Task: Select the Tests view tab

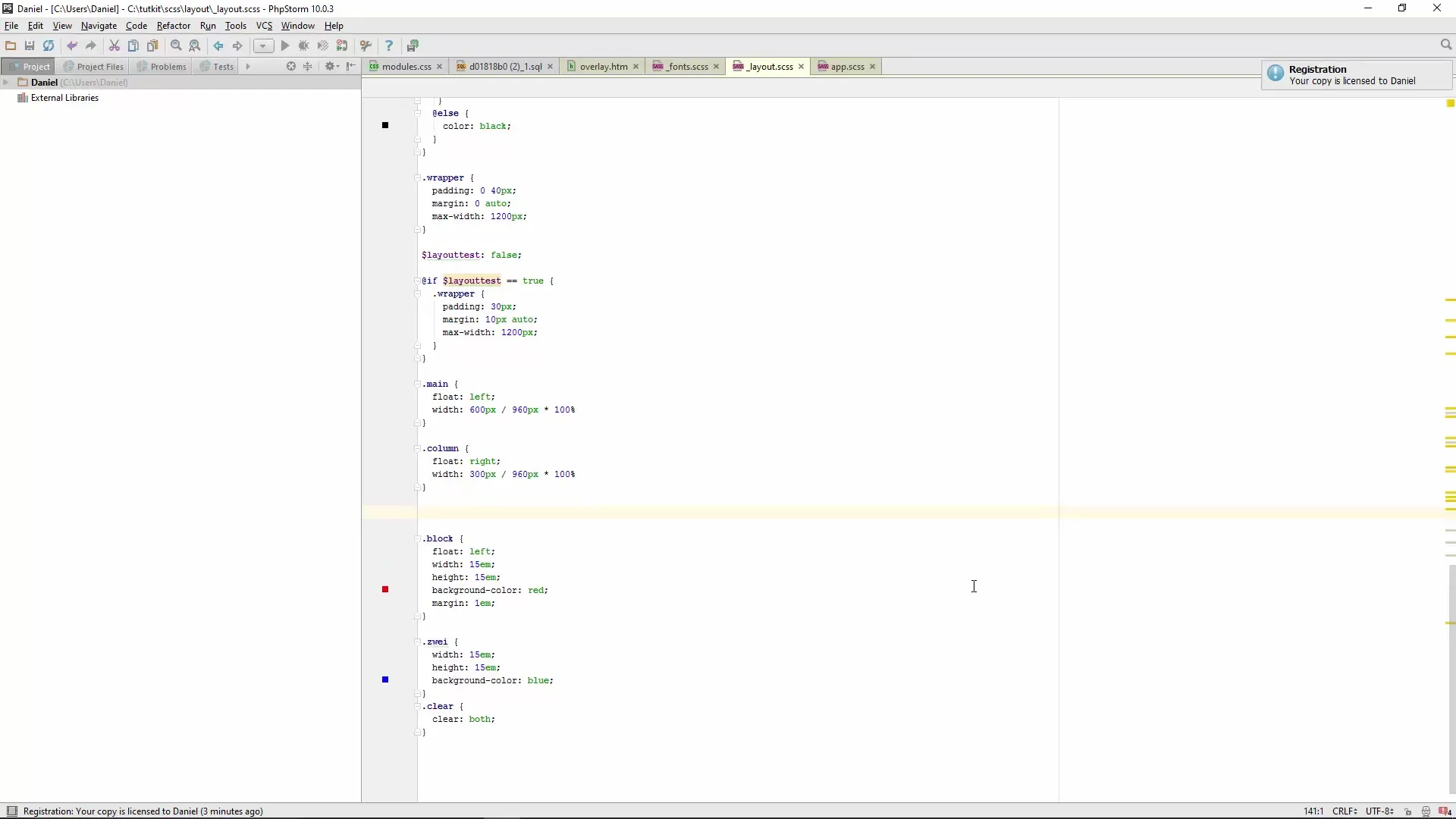Action: coord(217,67)
